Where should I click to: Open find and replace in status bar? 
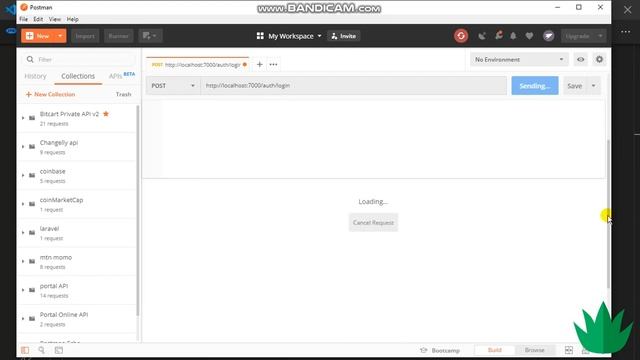(41, 350)
